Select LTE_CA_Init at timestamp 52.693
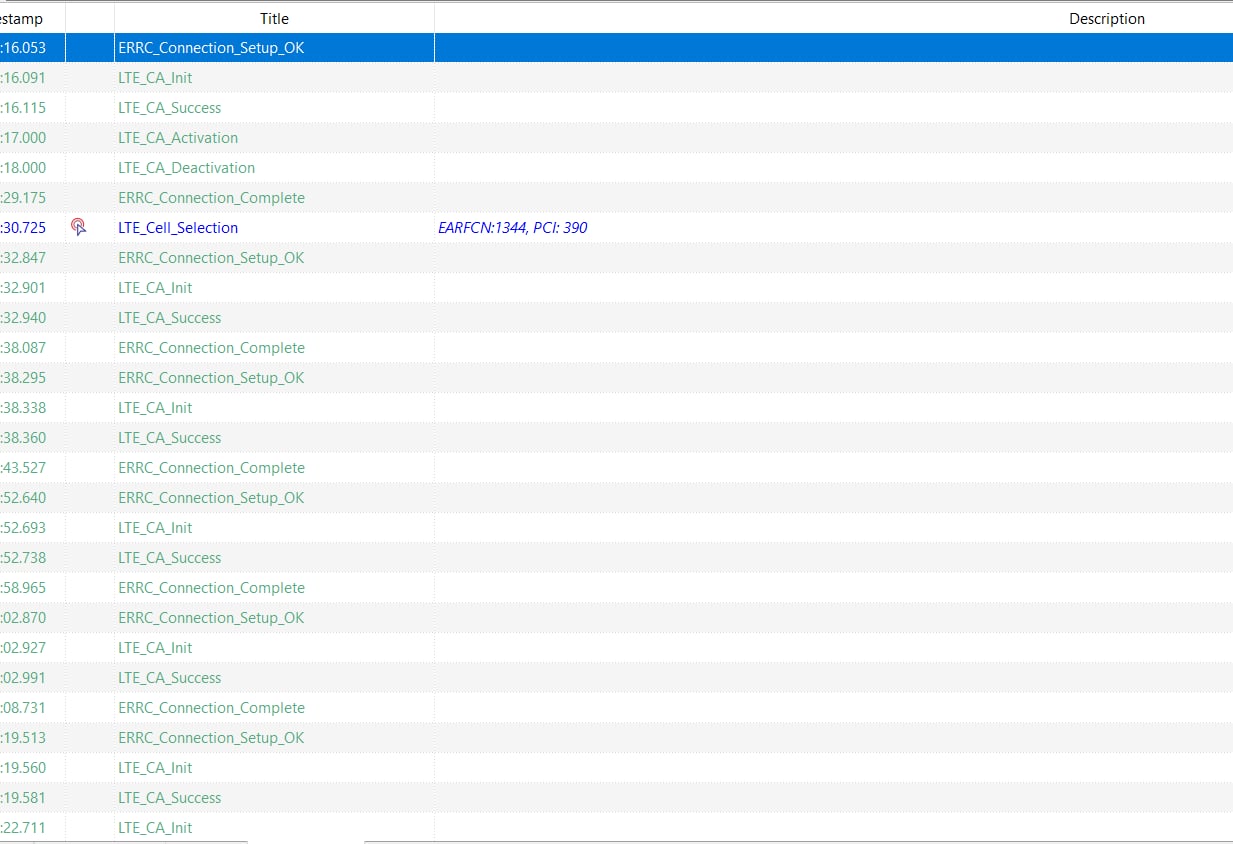The height and width of the screenshot is (844, 1233). 155,527
